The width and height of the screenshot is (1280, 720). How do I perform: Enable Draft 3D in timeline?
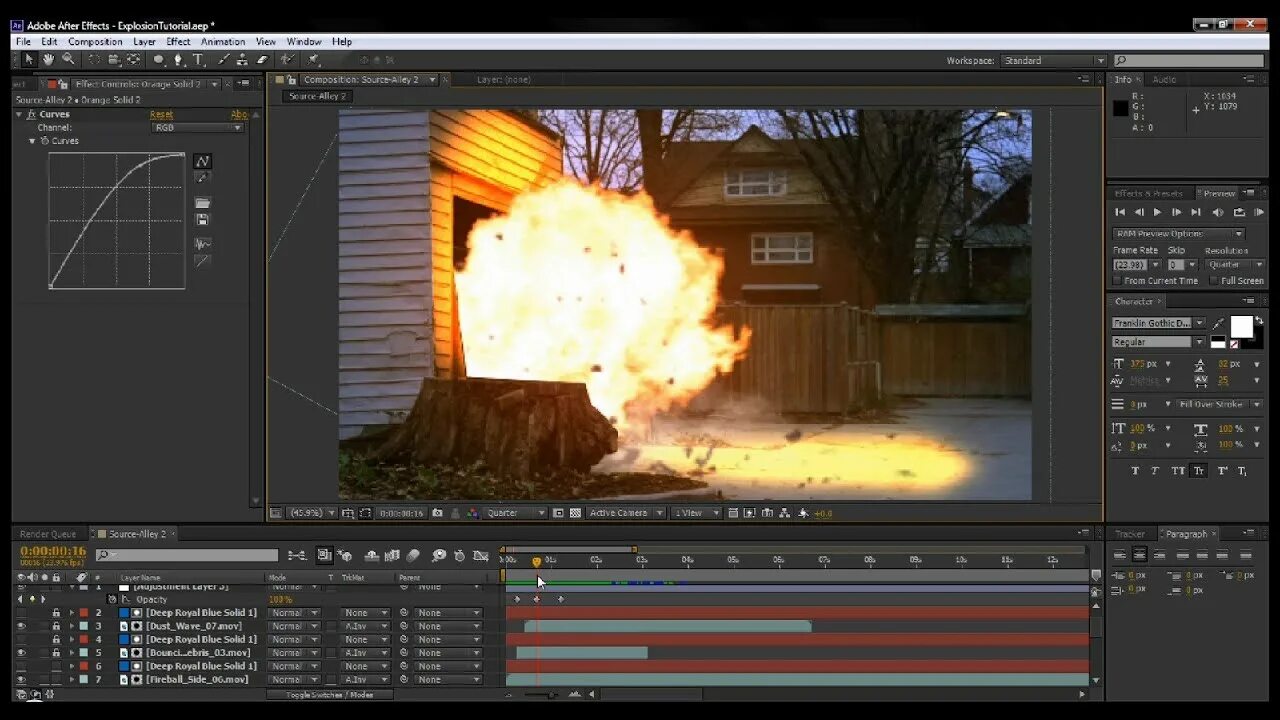tap(345, 555)
